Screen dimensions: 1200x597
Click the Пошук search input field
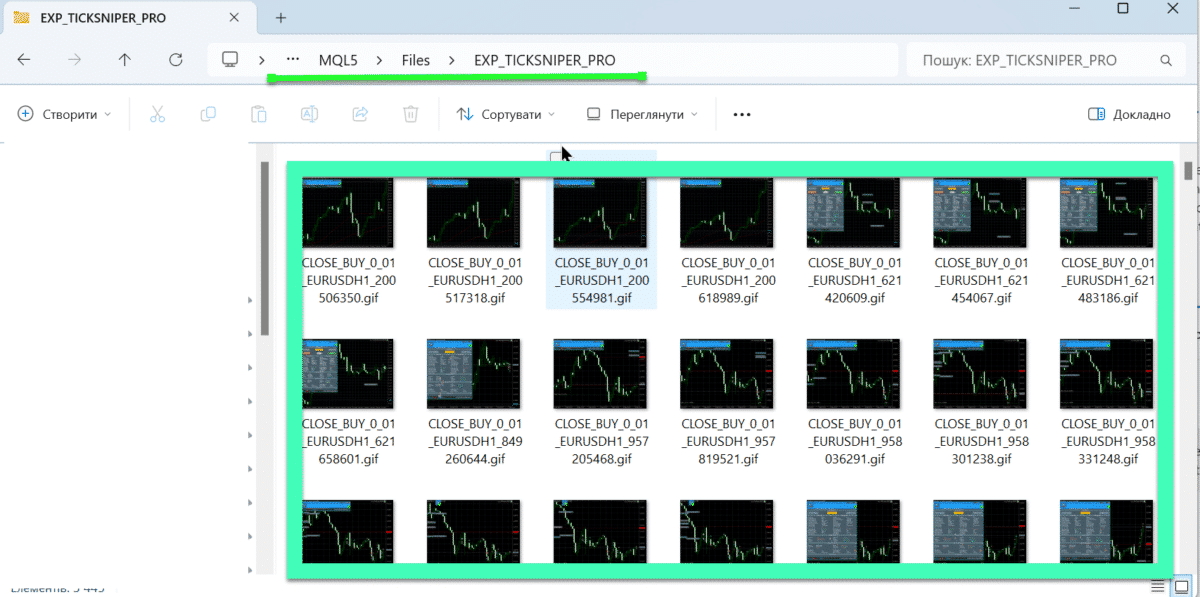click(1035, 60)
